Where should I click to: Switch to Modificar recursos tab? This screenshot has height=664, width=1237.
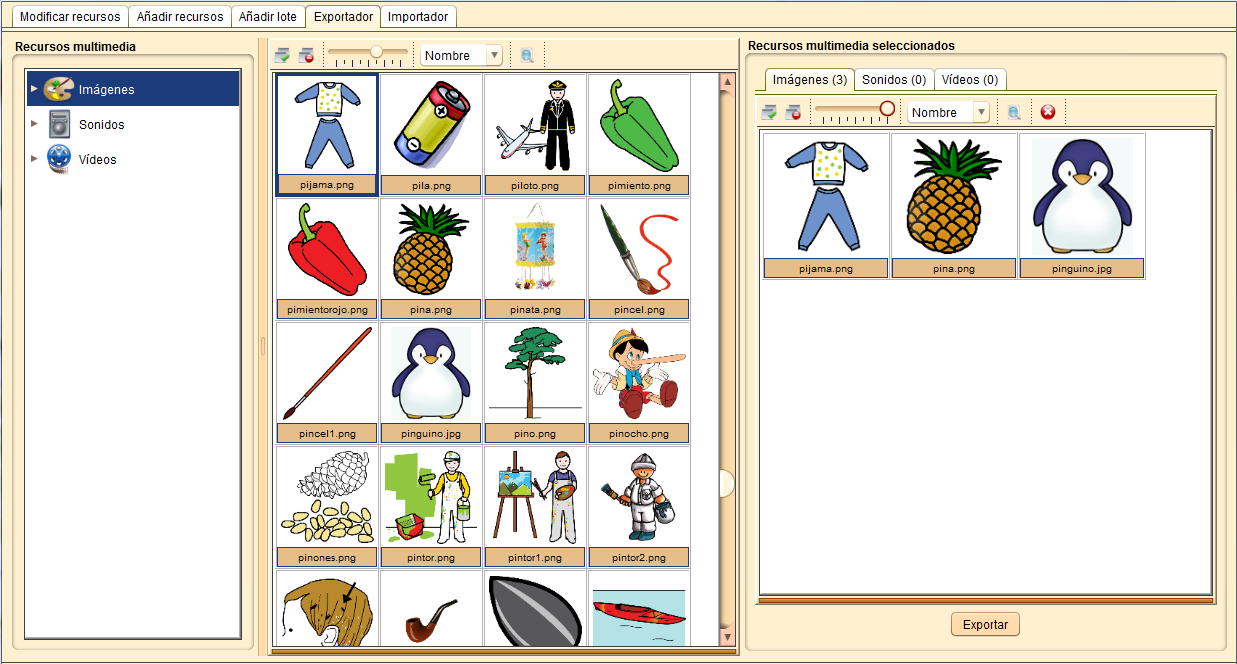[70, 17]
